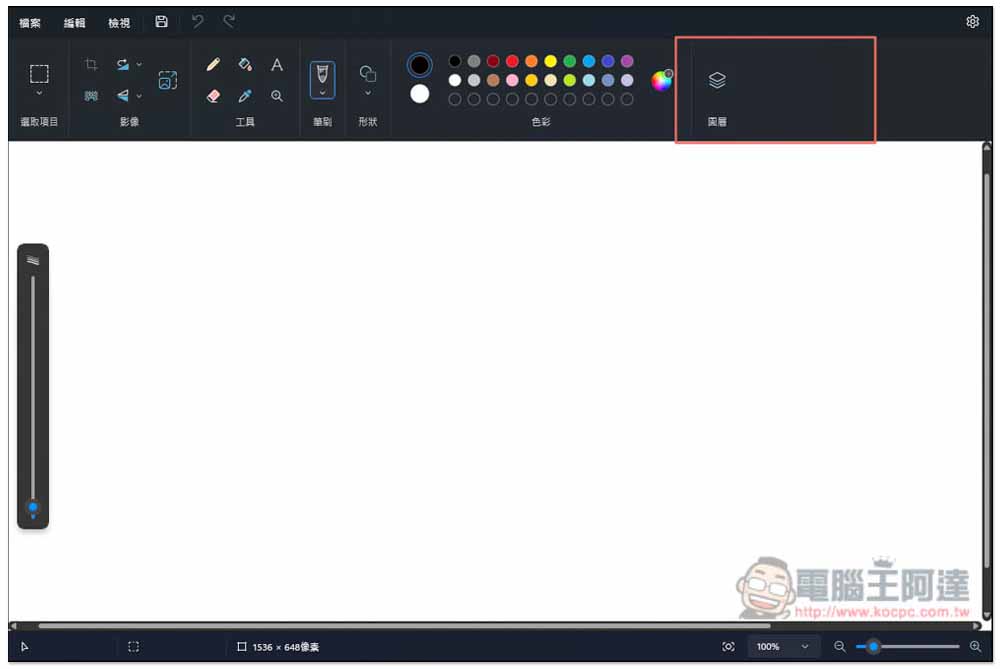The image size is (1000, 669).
Task: Click the crop image icon
Action: click(x=91, y=64)
